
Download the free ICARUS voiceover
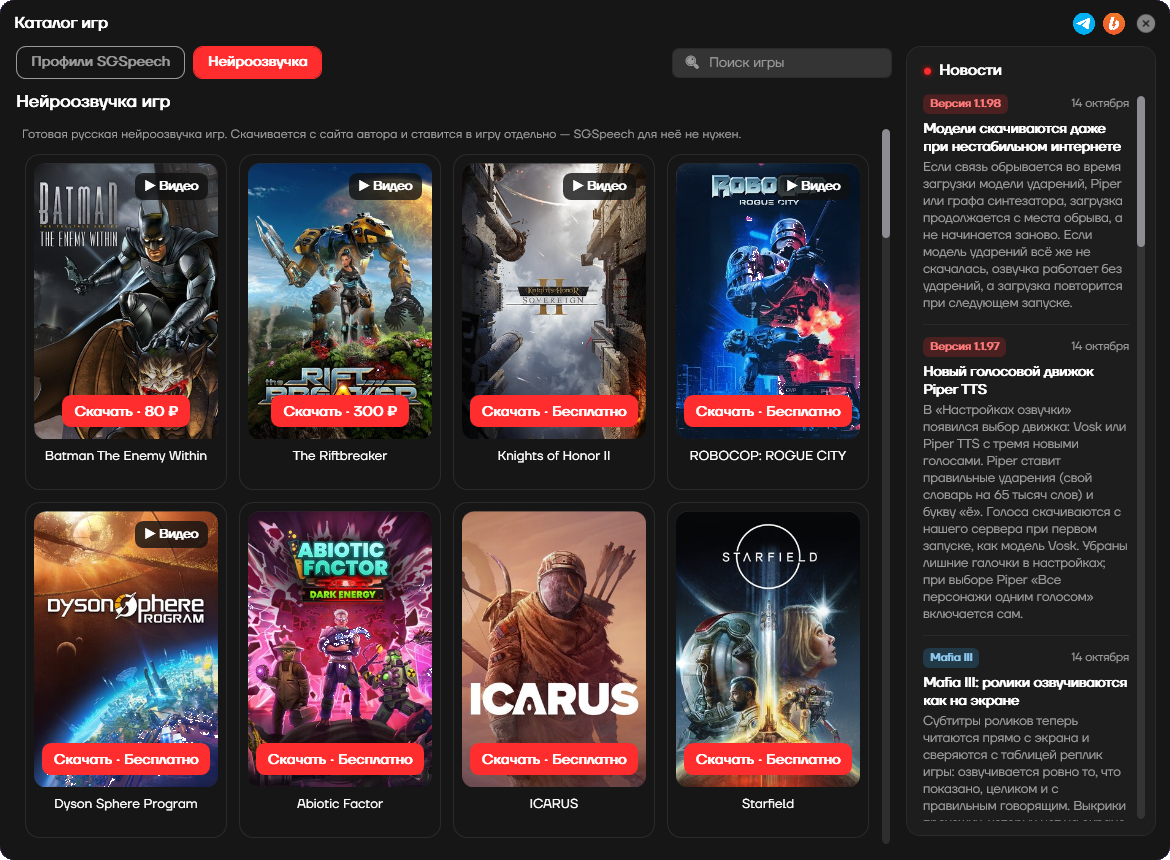point(554,759)
